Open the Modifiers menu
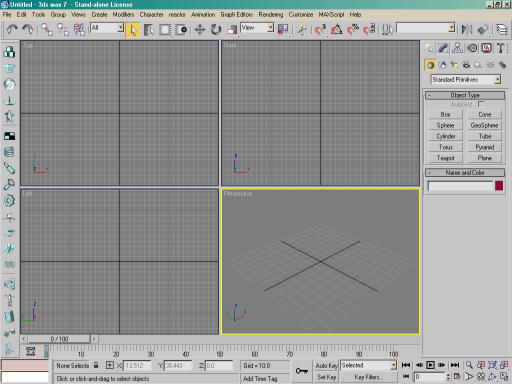 pos(123,14)
